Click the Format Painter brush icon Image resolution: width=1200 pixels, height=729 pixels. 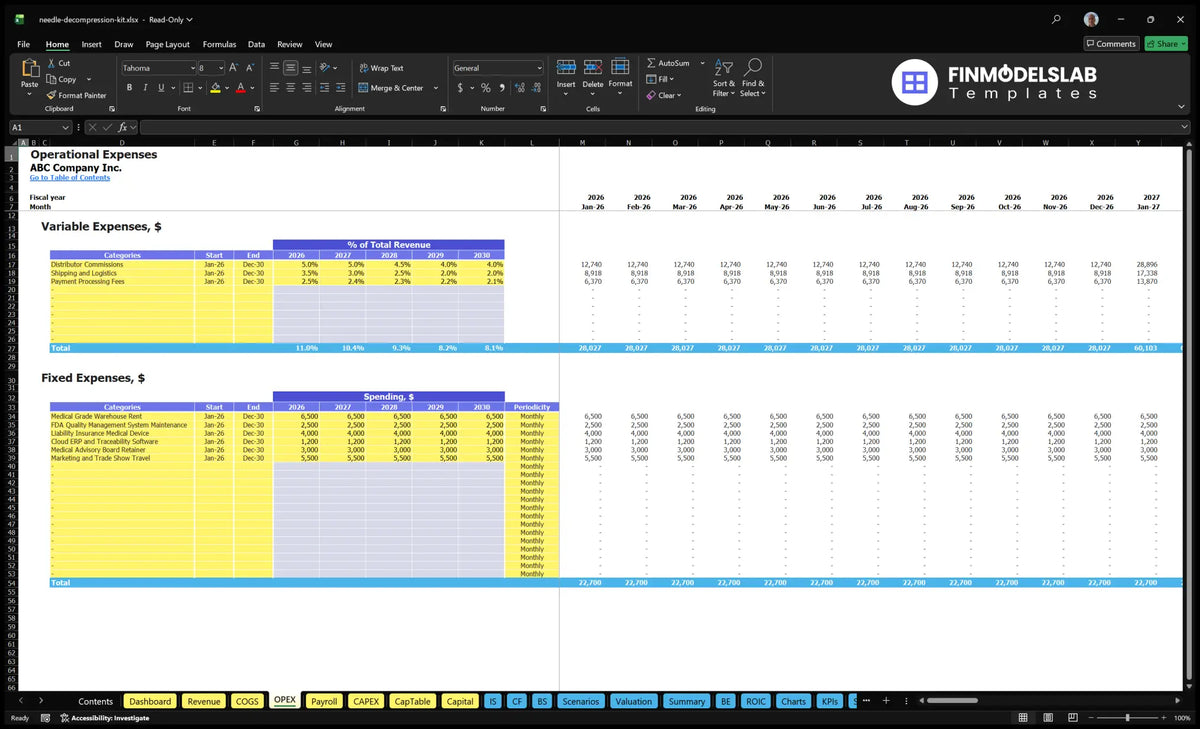(51, 95)
